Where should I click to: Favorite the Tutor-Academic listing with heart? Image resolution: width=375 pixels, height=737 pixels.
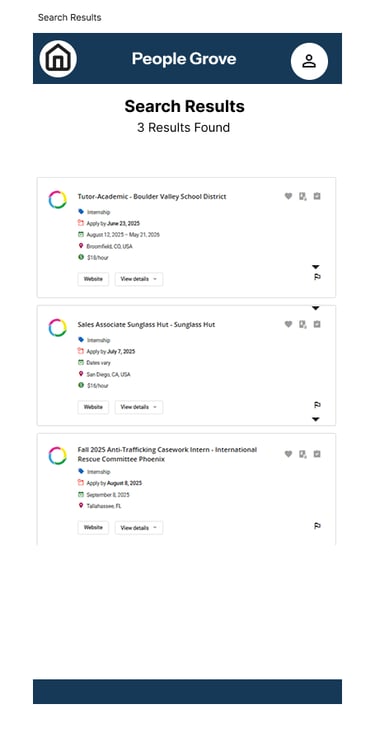point(289,196)
